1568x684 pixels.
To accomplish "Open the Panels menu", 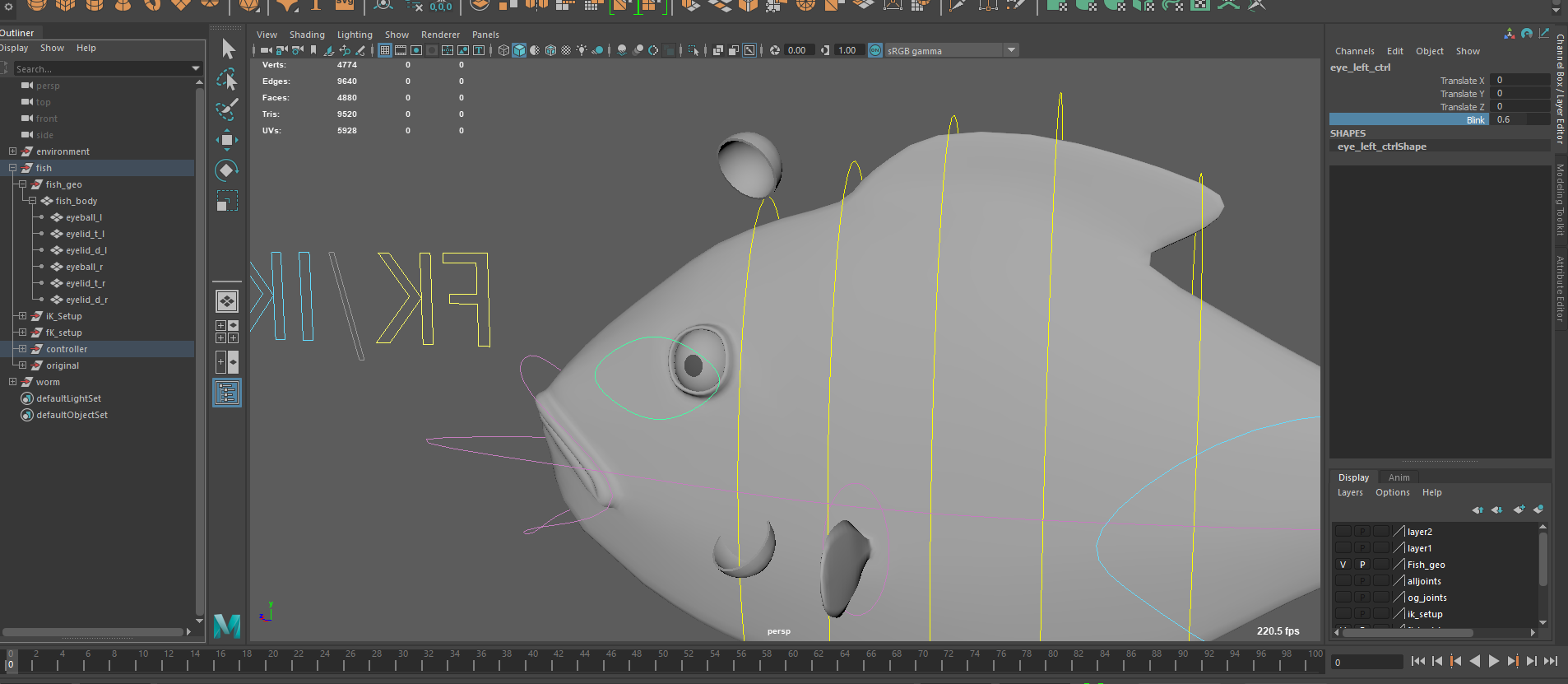I will coord(485,35).
